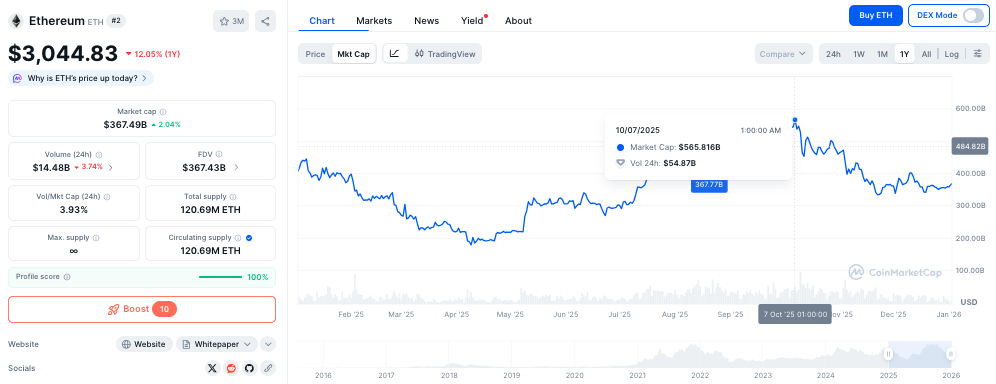Open the chart settings sliders icon

(977, 54)
